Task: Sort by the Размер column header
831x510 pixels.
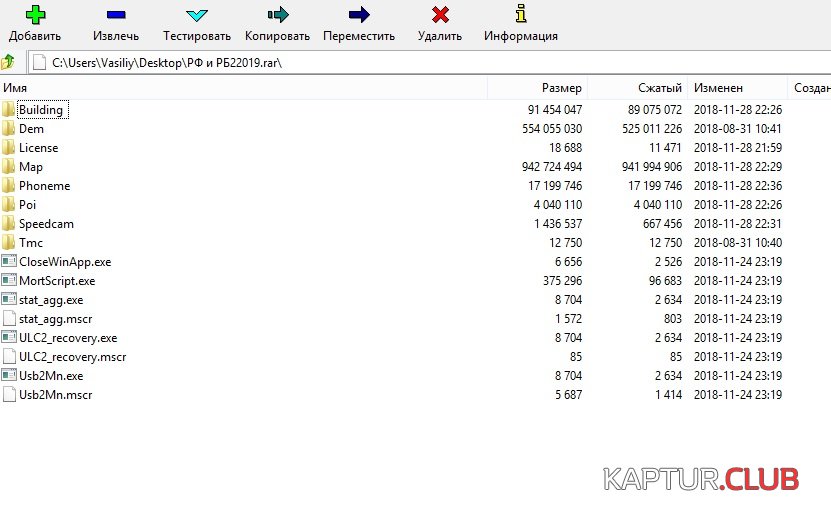Action: click(537, 88)
